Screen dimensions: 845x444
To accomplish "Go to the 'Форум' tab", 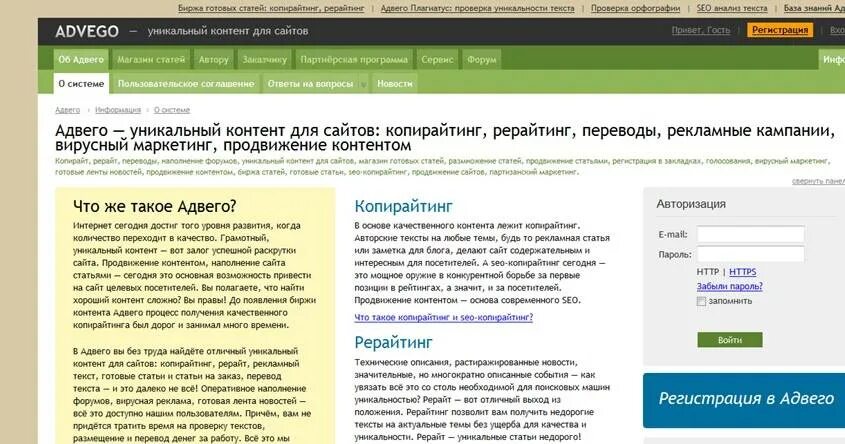I will [x=481, y=59].
